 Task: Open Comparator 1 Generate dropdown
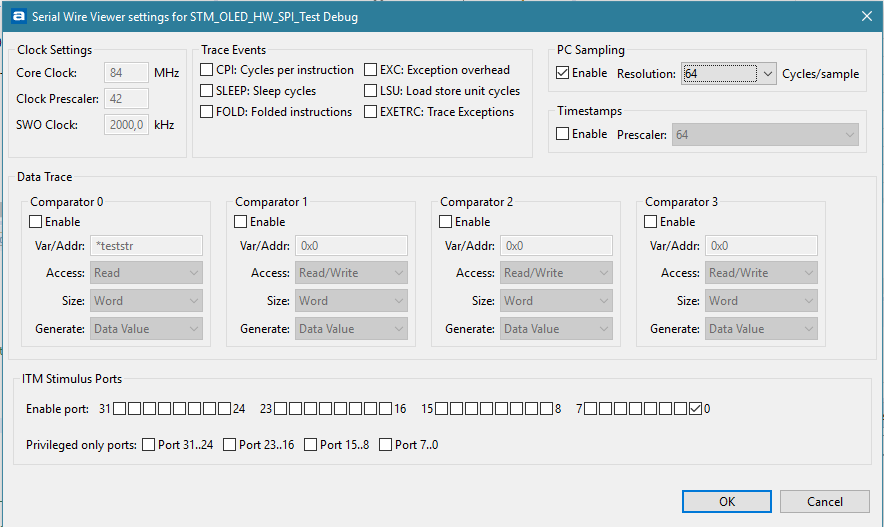tap(351, 329)
